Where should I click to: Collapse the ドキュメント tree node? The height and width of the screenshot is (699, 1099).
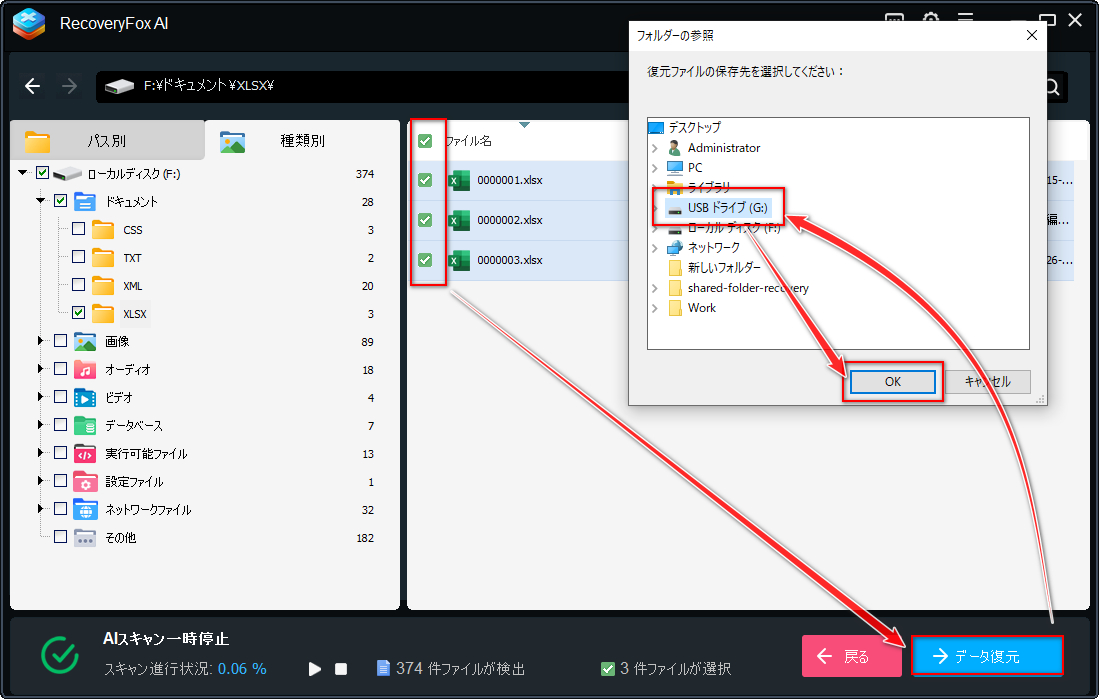pos(41,201)
